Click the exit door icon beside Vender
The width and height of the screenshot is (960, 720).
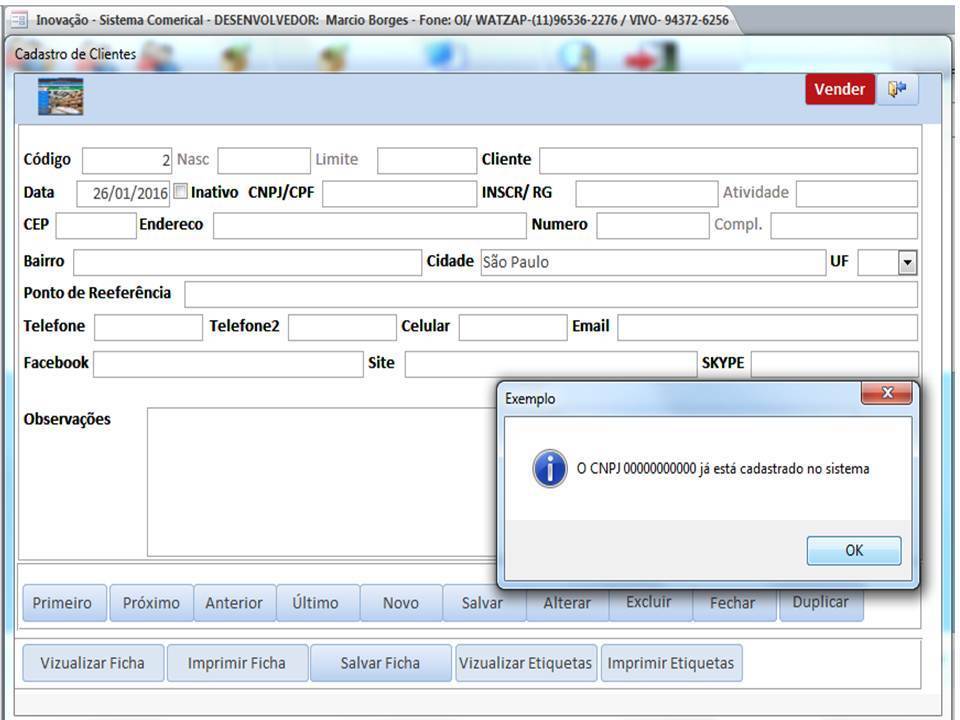pyautogui.click(x=898, y=89)
